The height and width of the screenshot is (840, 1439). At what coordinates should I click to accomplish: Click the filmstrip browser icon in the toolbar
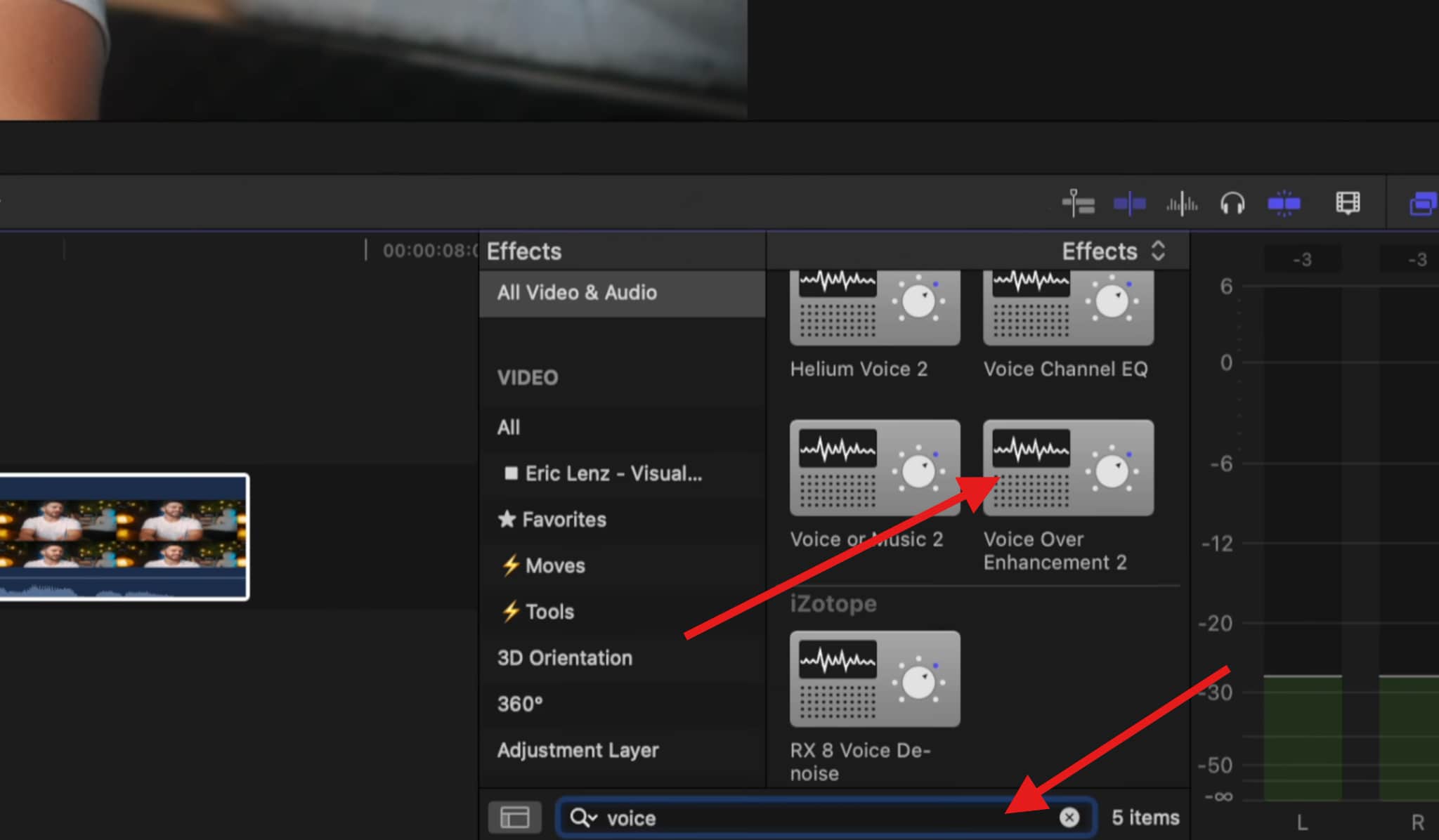tap(1347, 202)
